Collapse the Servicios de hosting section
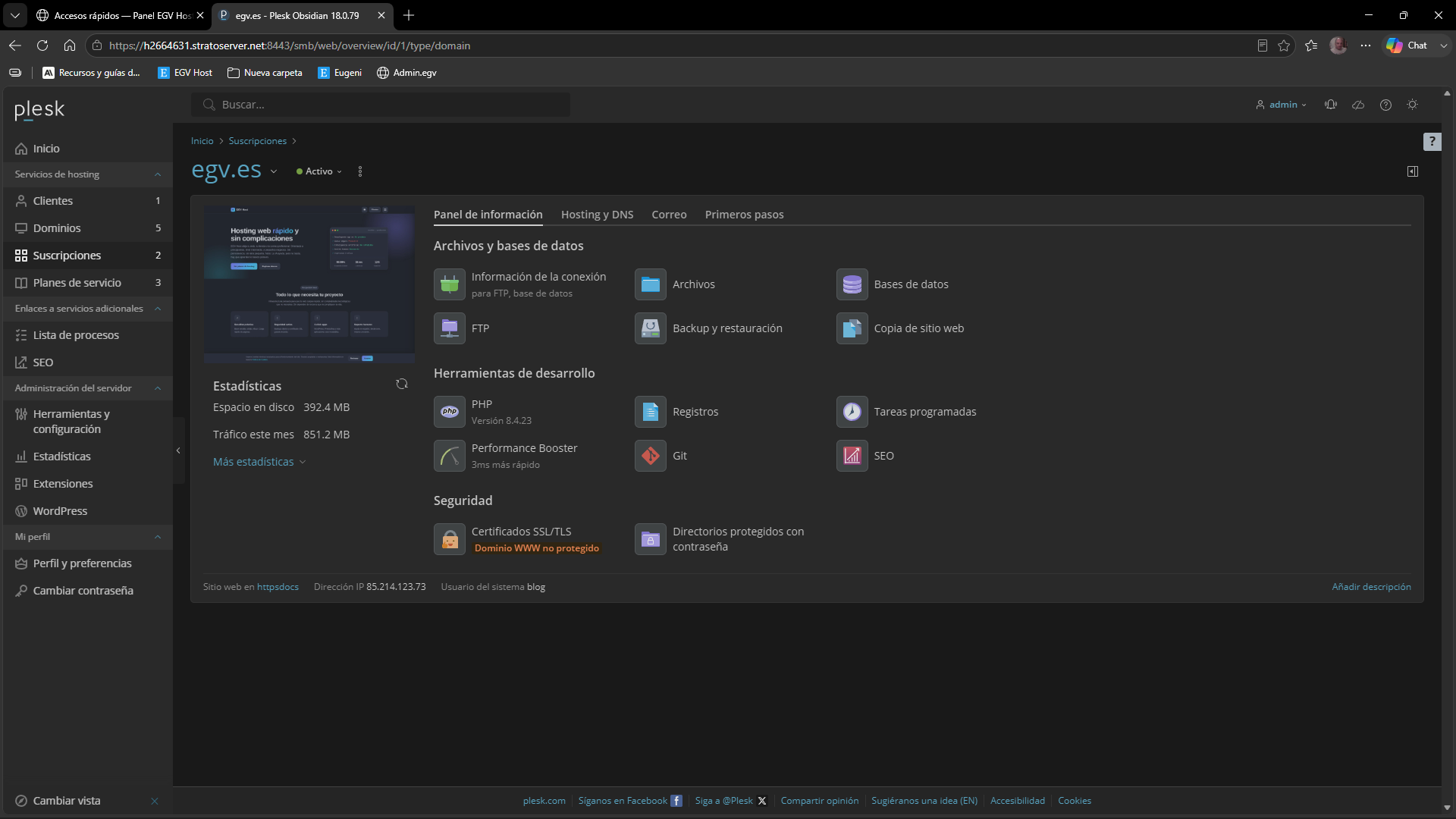Screen dimensions: 1456x819 tap(158, 174)
